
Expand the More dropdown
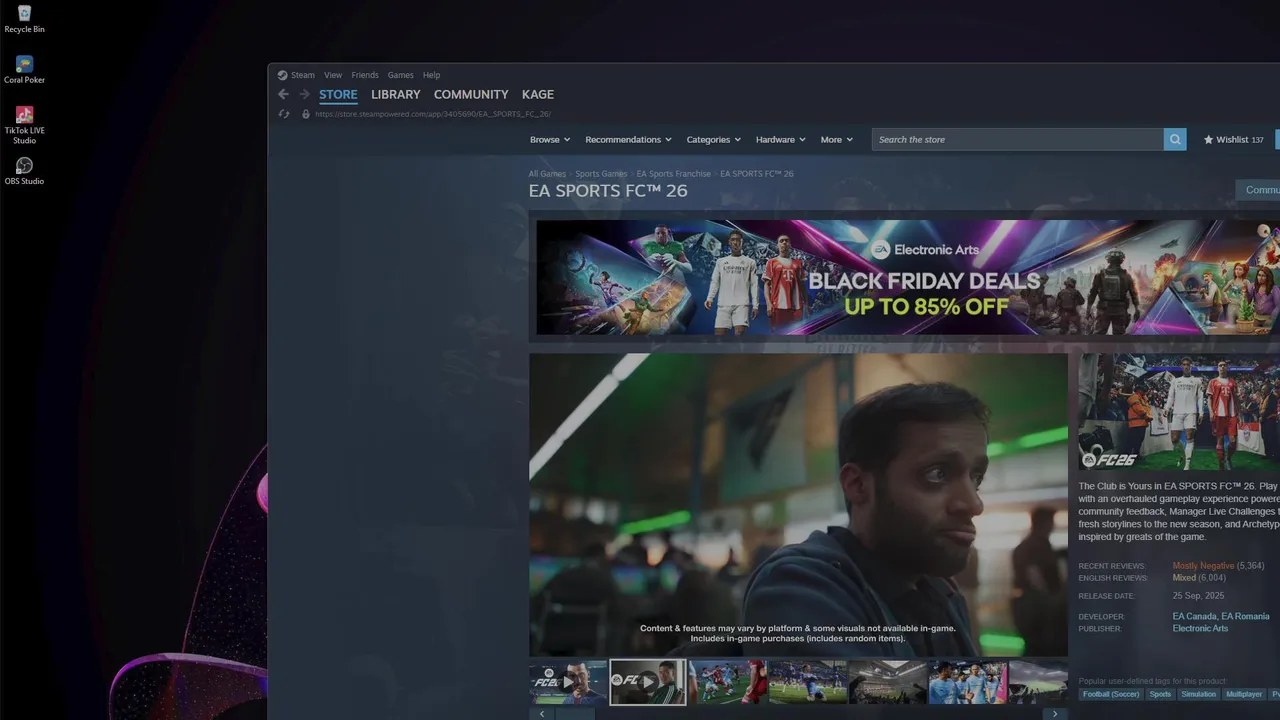point(837,140)
